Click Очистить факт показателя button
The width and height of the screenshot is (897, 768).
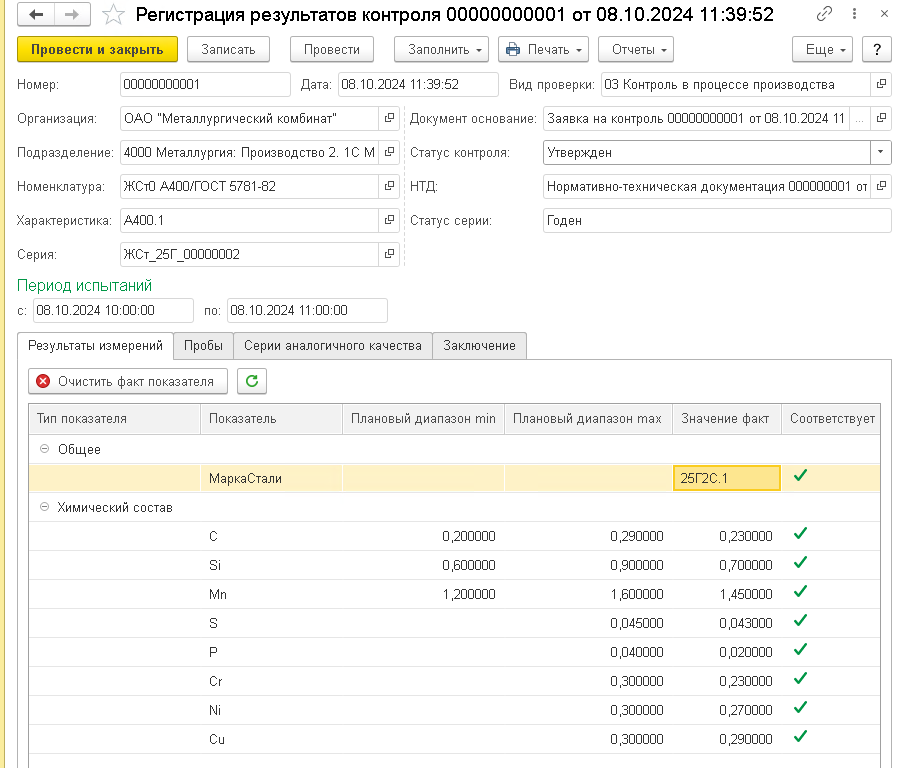coord(128,381)
